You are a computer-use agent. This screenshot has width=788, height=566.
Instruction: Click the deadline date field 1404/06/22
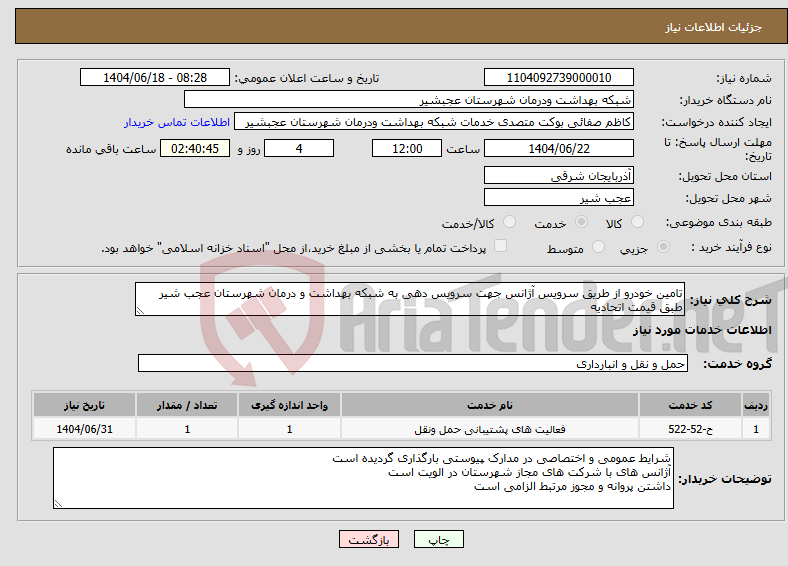click(x=559, y=148)
